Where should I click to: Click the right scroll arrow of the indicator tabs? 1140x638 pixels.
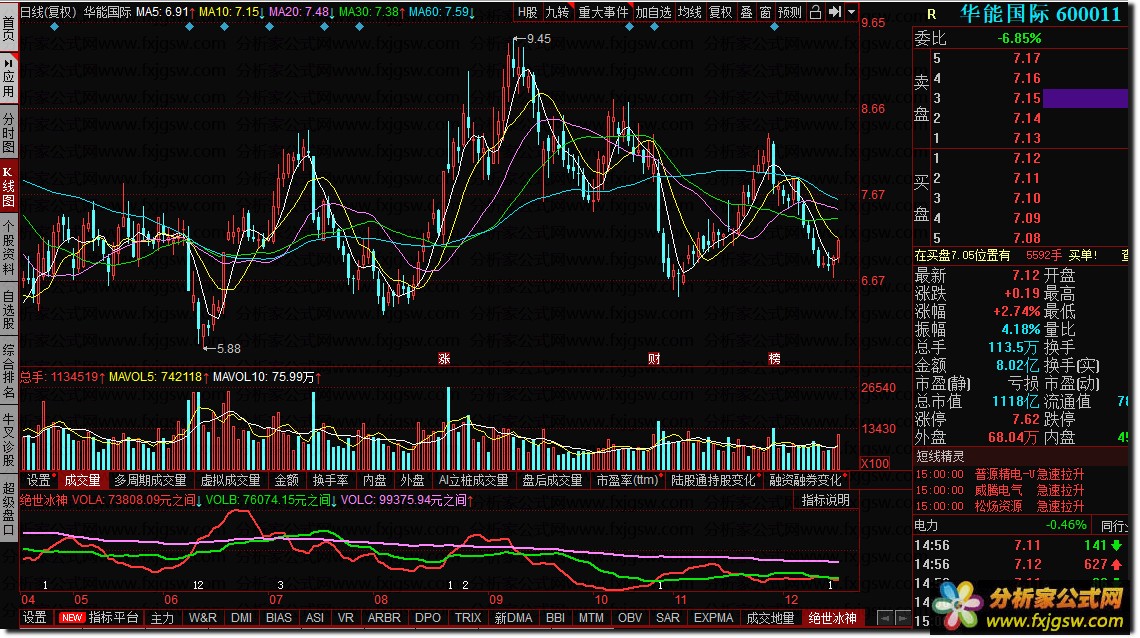click(902, 618)
